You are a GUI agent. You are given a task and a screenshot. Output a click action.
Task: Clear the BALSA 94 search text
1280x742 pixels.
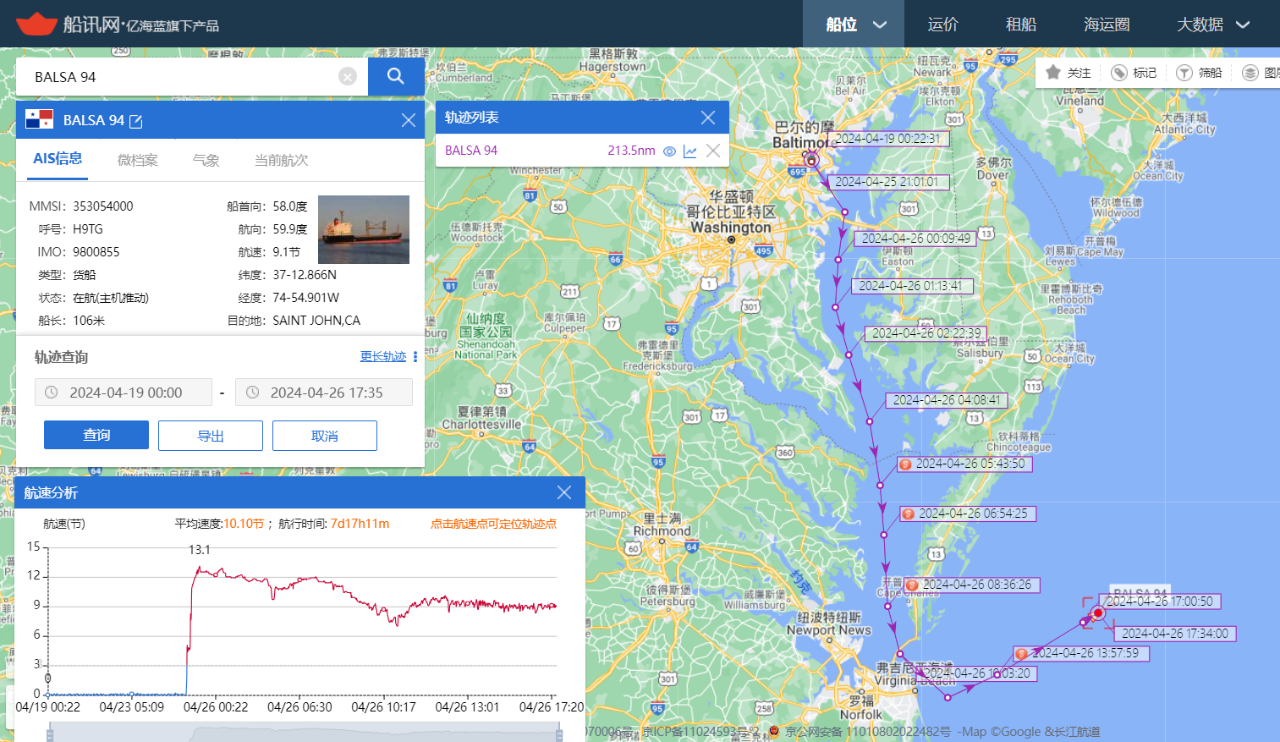[x=347, y=77]
